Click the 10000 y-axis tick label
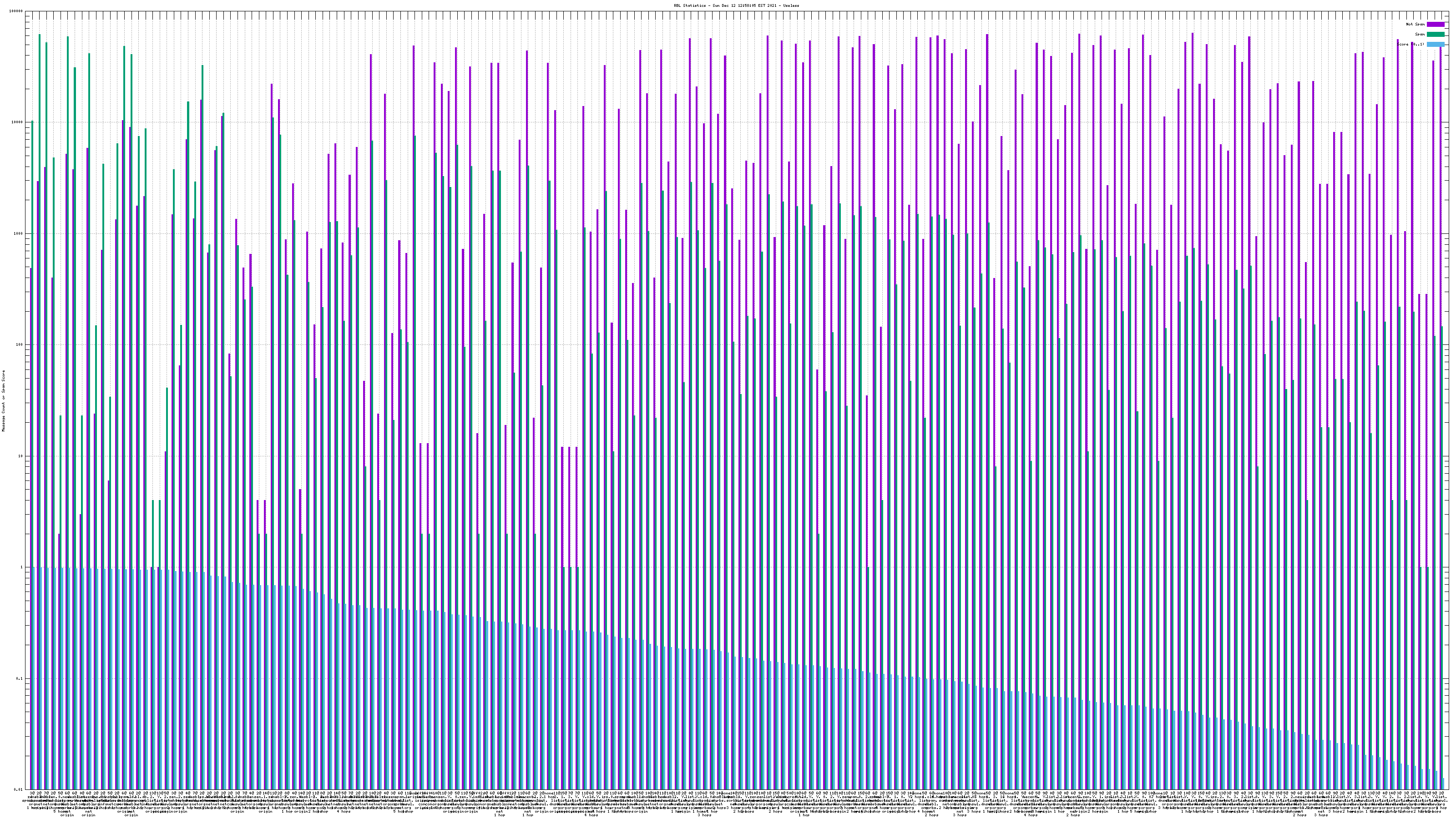 pos(18,123)
